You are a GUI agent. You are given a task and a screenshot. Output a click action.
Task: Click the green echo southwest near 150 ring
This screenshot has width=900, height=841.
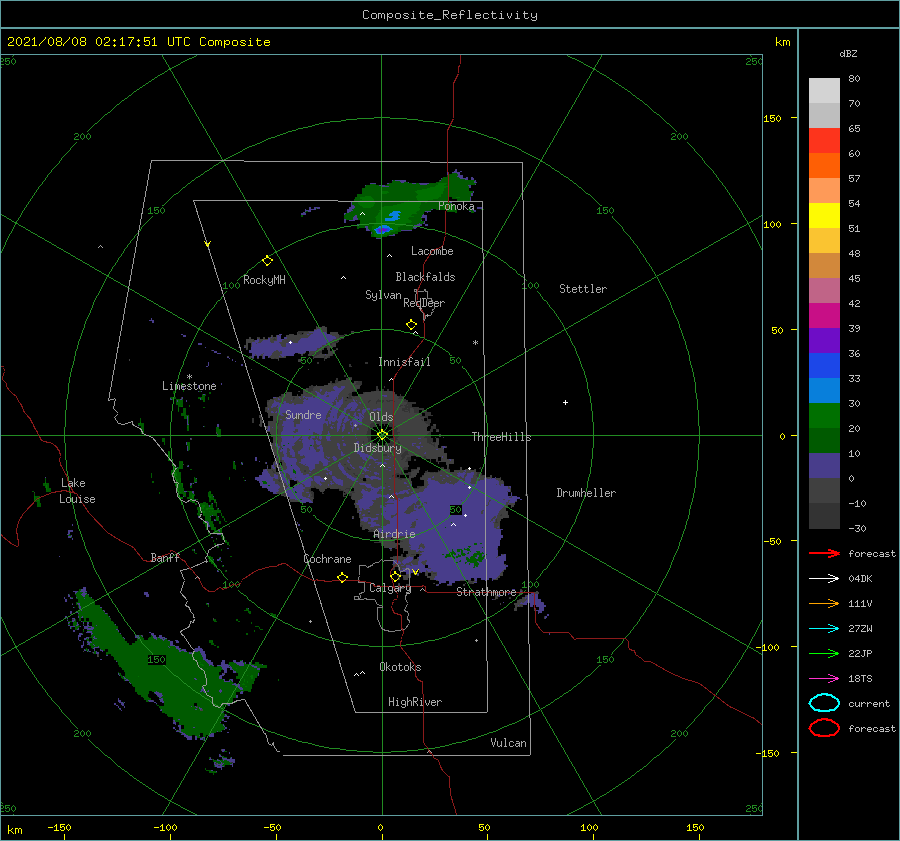166,672
